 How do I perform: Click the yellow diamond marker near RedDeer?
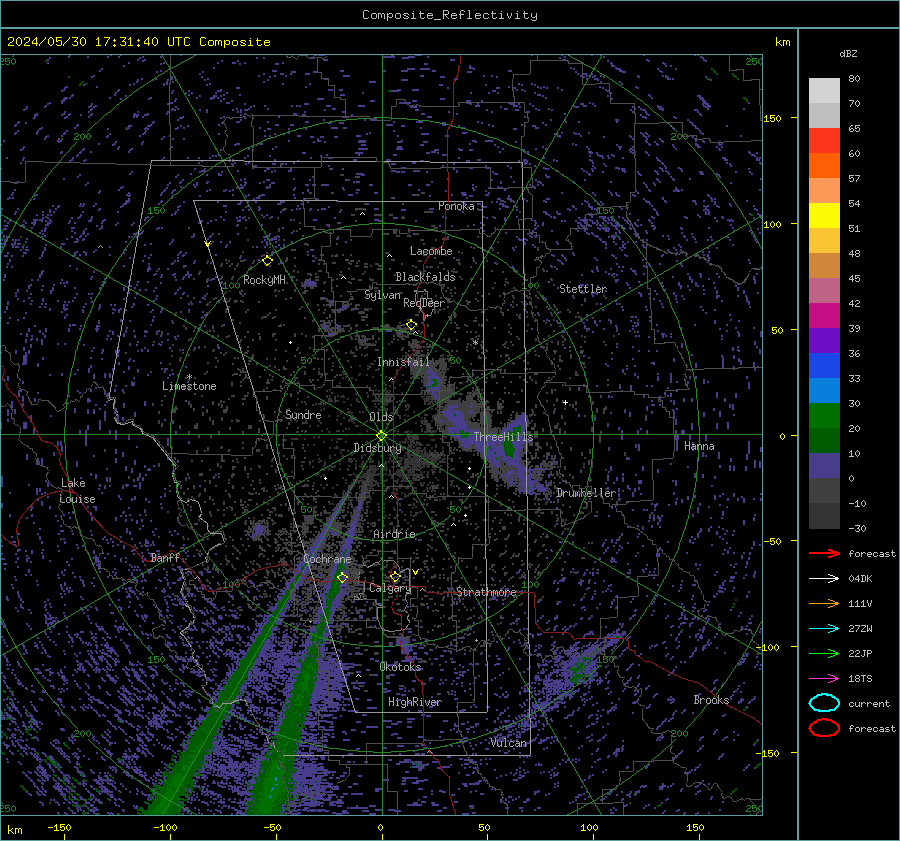(411, 325)
